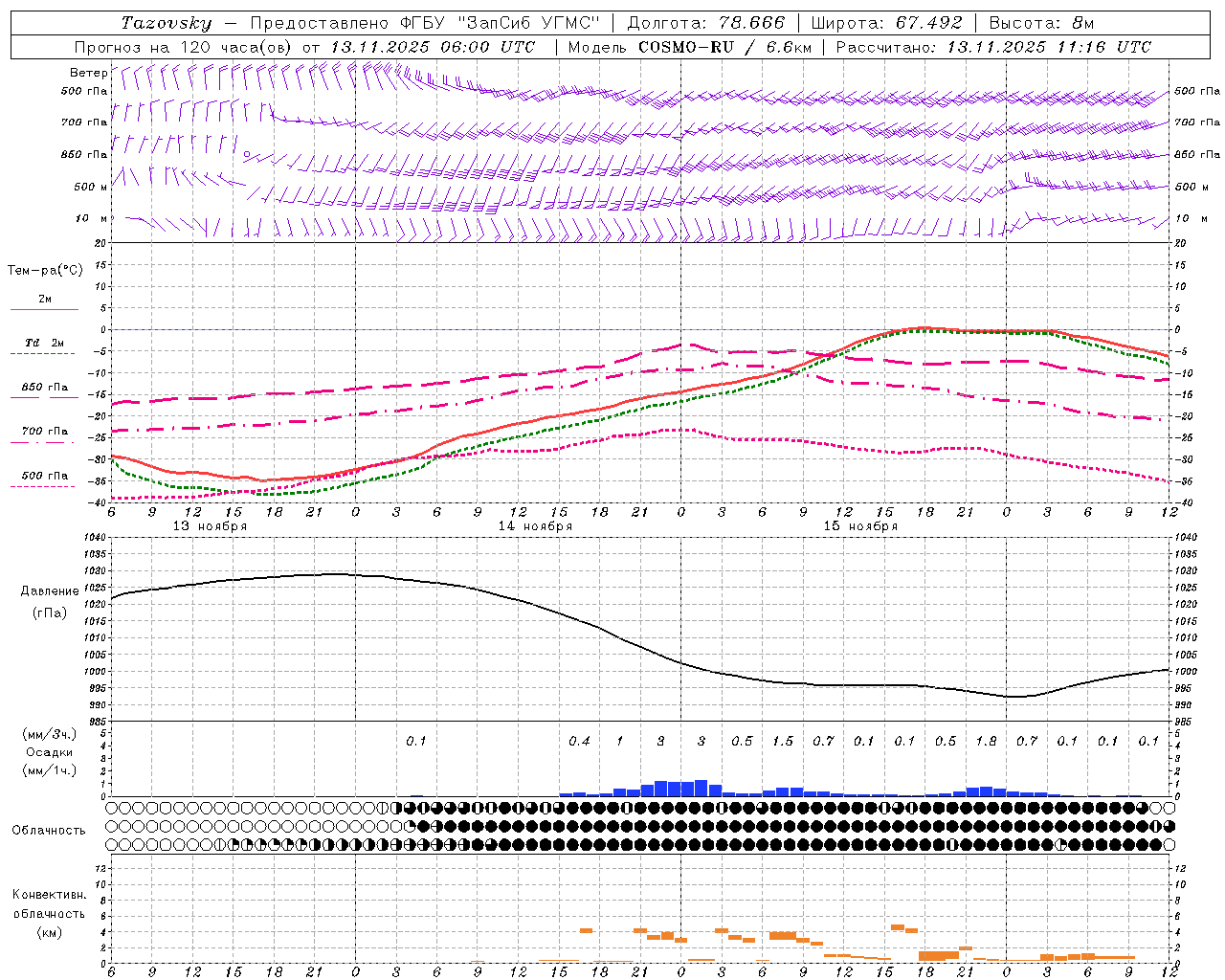Select the 850 гПа entry in the temperature legend

pyautogui.click(x=45, y=388)
